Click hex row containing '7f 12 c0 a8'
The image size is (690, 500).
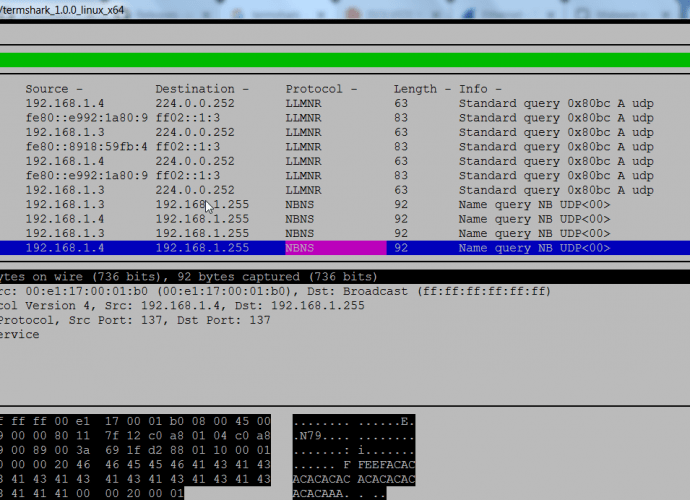point(135,436)
